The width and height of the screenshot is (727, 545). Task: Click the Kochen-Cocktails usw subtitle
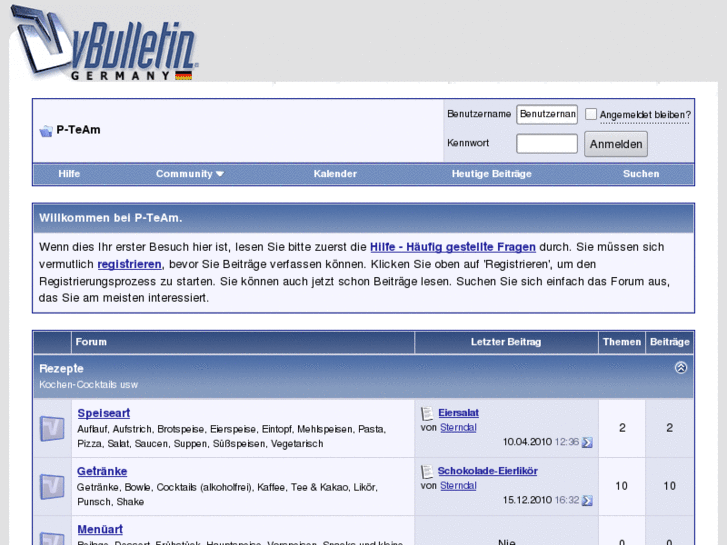click(88, 385)
